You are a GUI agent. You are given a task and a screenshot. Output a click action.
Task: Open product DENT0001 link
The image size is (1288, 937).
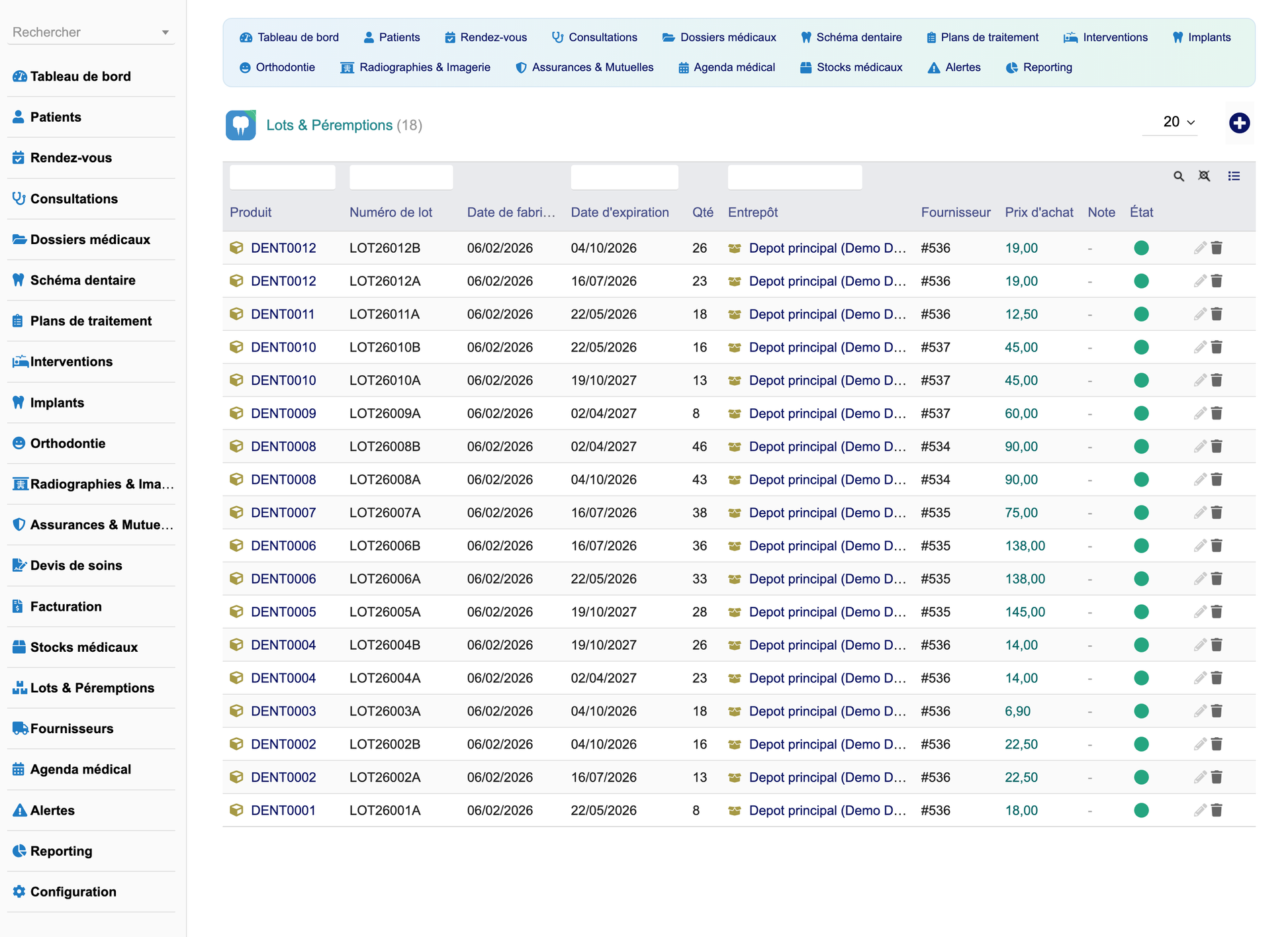point(283,811)
